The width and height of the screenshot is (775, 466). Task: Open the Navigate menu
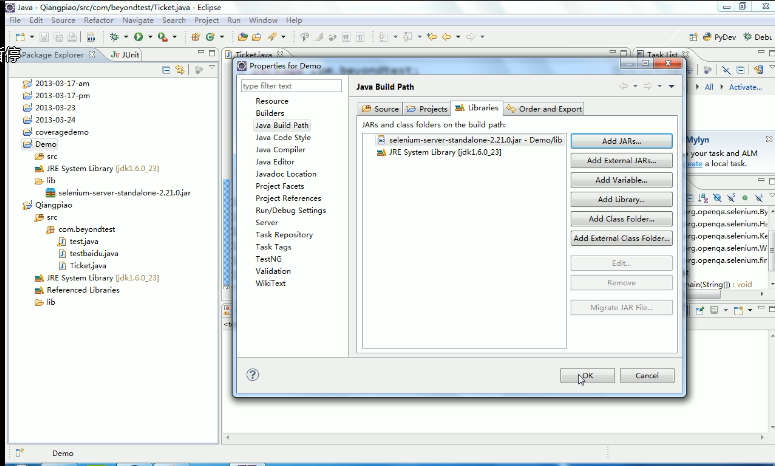point(137,20)
